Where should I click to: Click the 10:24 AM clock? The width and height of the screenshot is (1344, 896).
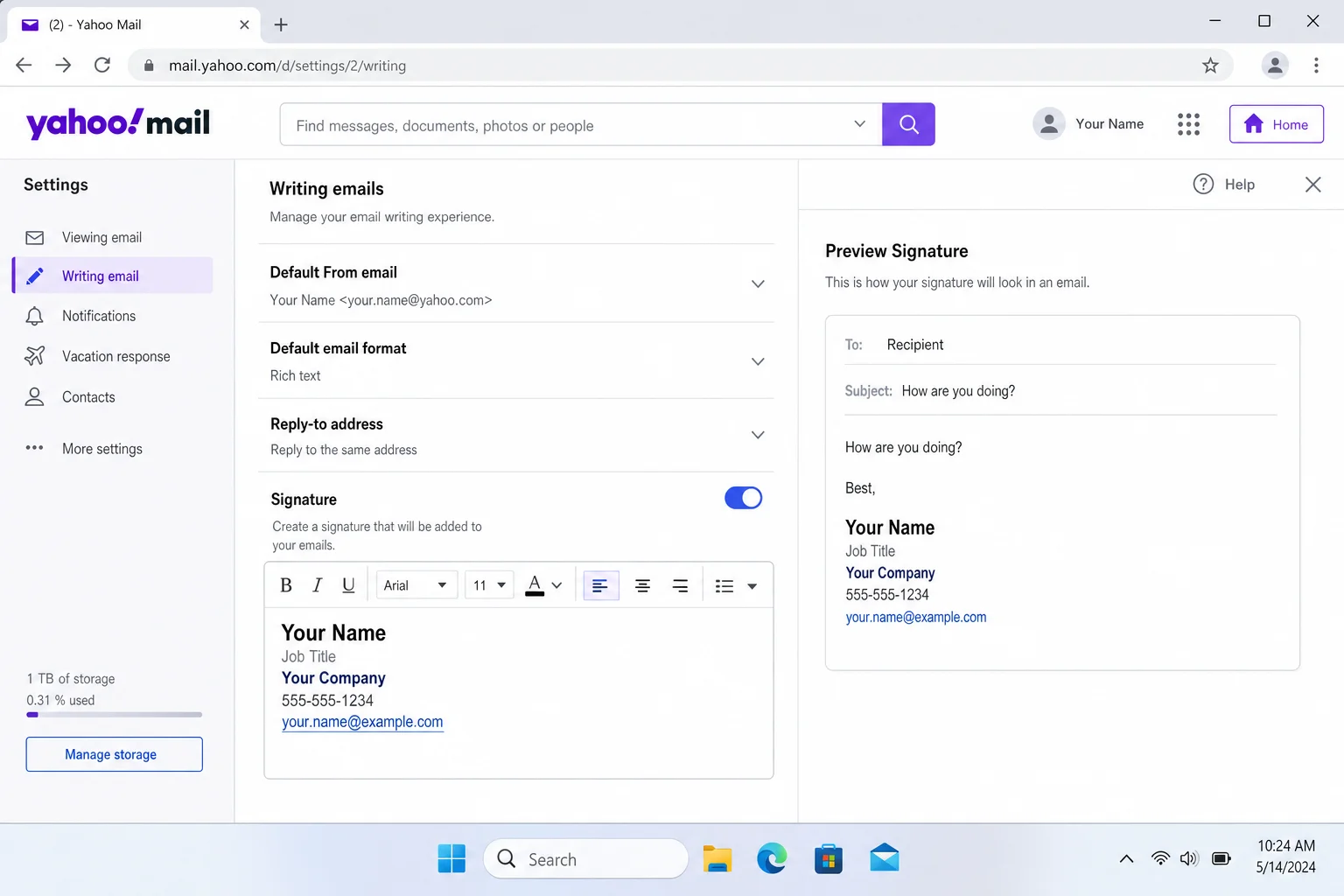click(1286, 846)
